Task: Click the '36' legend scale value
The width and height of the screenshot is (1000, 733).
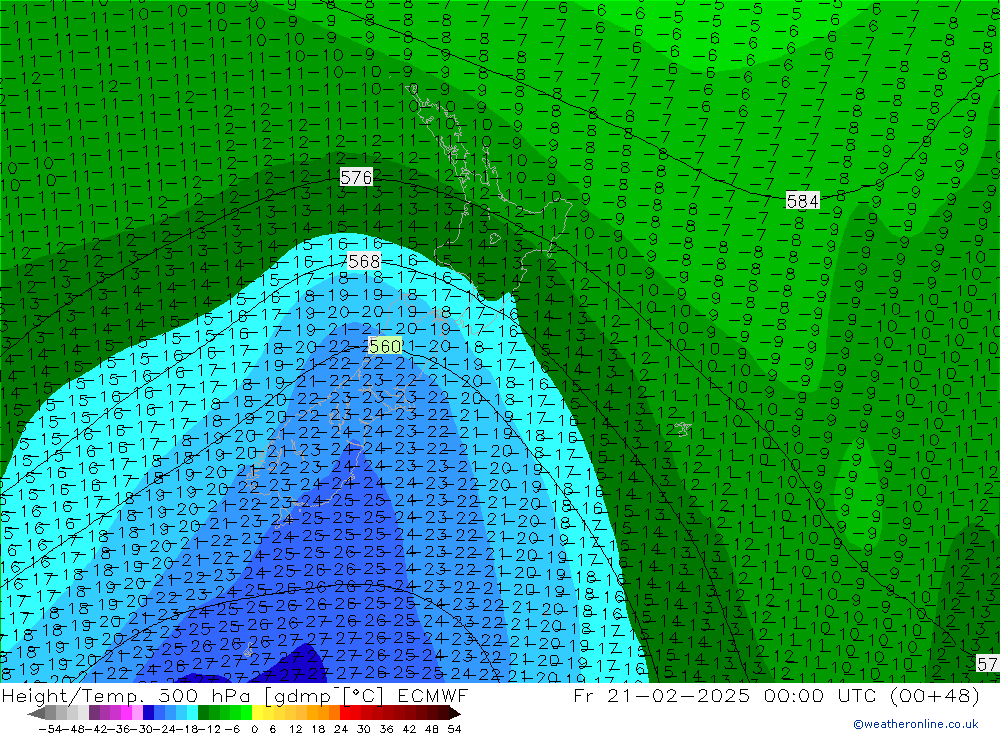Action: click(386, 729)
